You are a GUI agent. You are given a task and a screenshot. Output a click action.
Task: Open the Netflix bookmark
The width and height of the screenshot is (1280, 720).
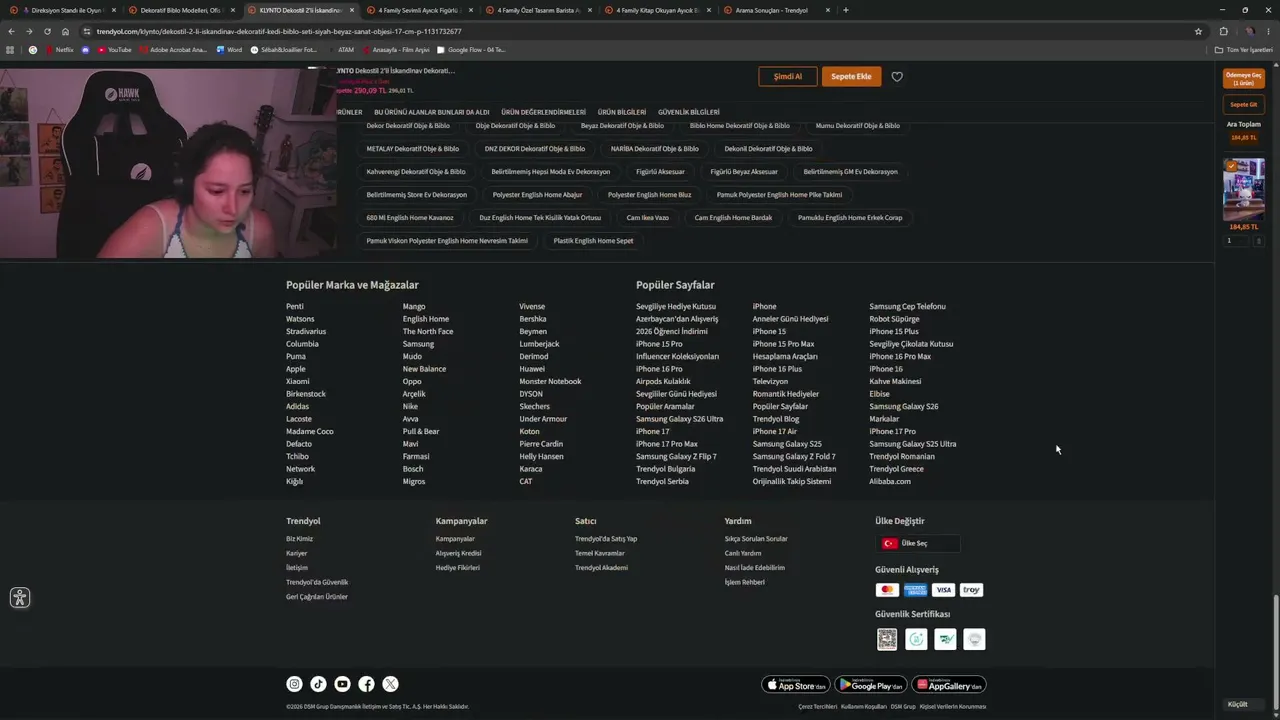58,49
